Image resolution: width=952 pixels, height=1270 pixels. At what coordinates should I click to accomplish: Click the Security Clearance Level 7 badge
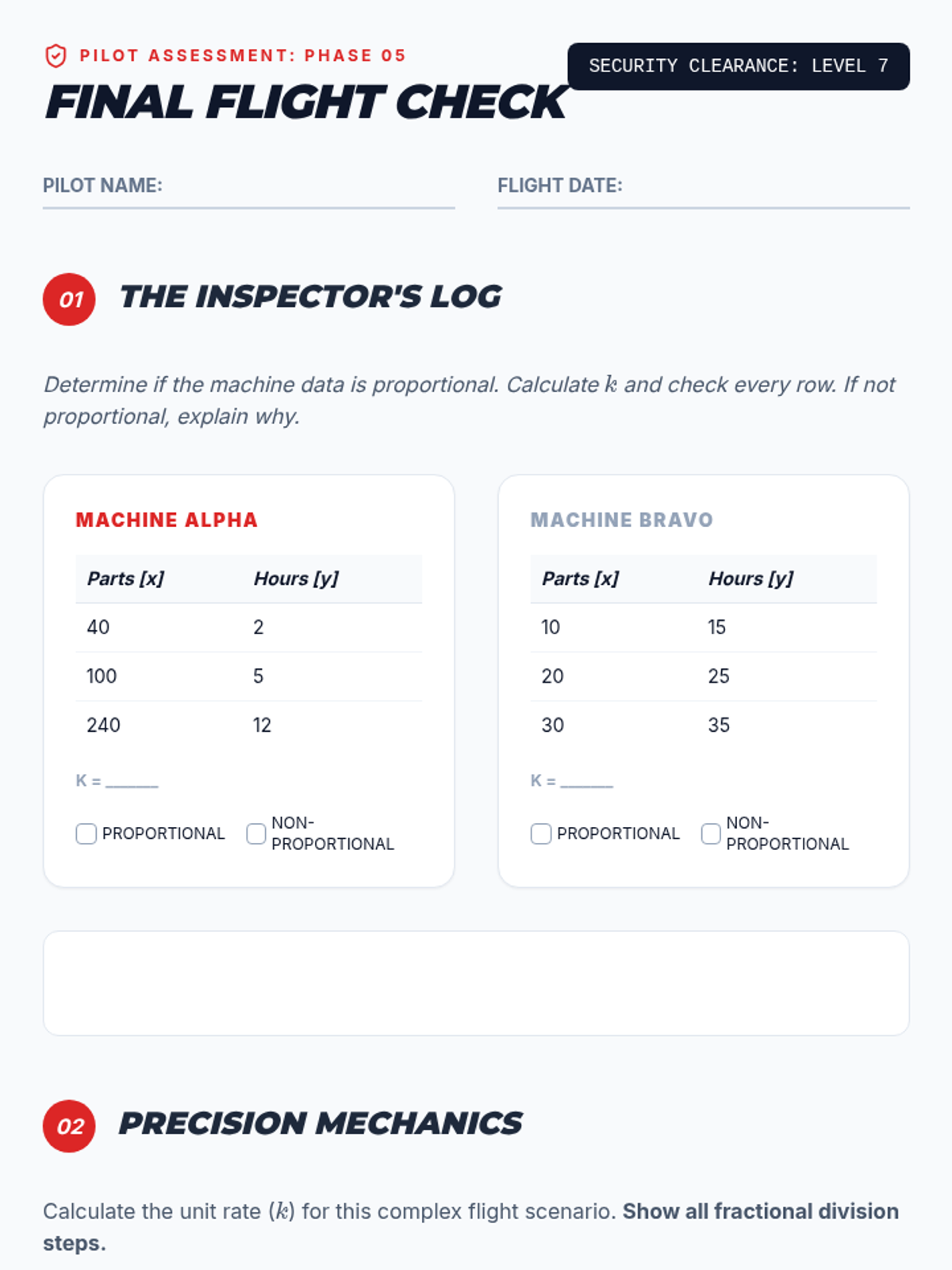click(738, 66)
